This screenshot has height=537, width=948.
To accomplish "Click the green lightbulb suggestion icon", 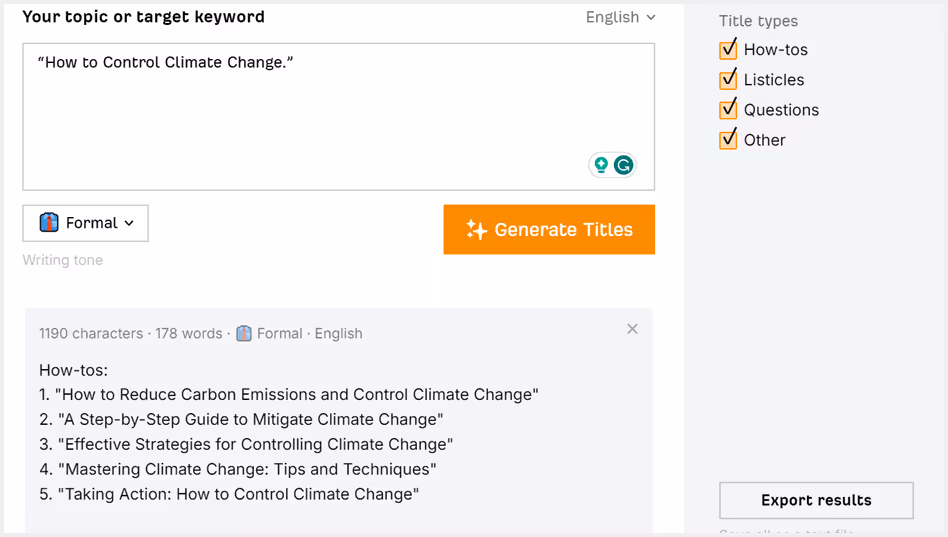I will coord(601,165).
